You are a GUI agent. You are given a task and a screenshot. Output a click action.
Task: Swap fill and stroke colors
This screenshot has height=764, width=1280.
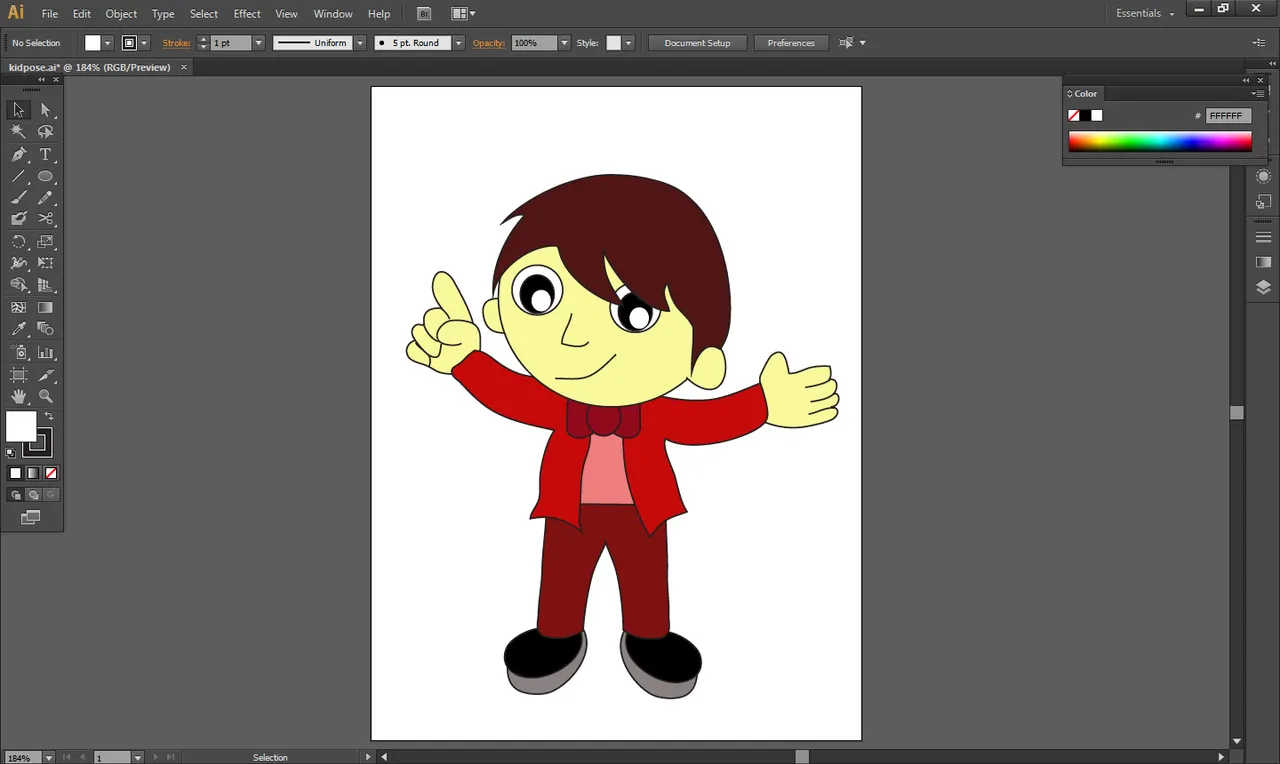coord(48,416)
